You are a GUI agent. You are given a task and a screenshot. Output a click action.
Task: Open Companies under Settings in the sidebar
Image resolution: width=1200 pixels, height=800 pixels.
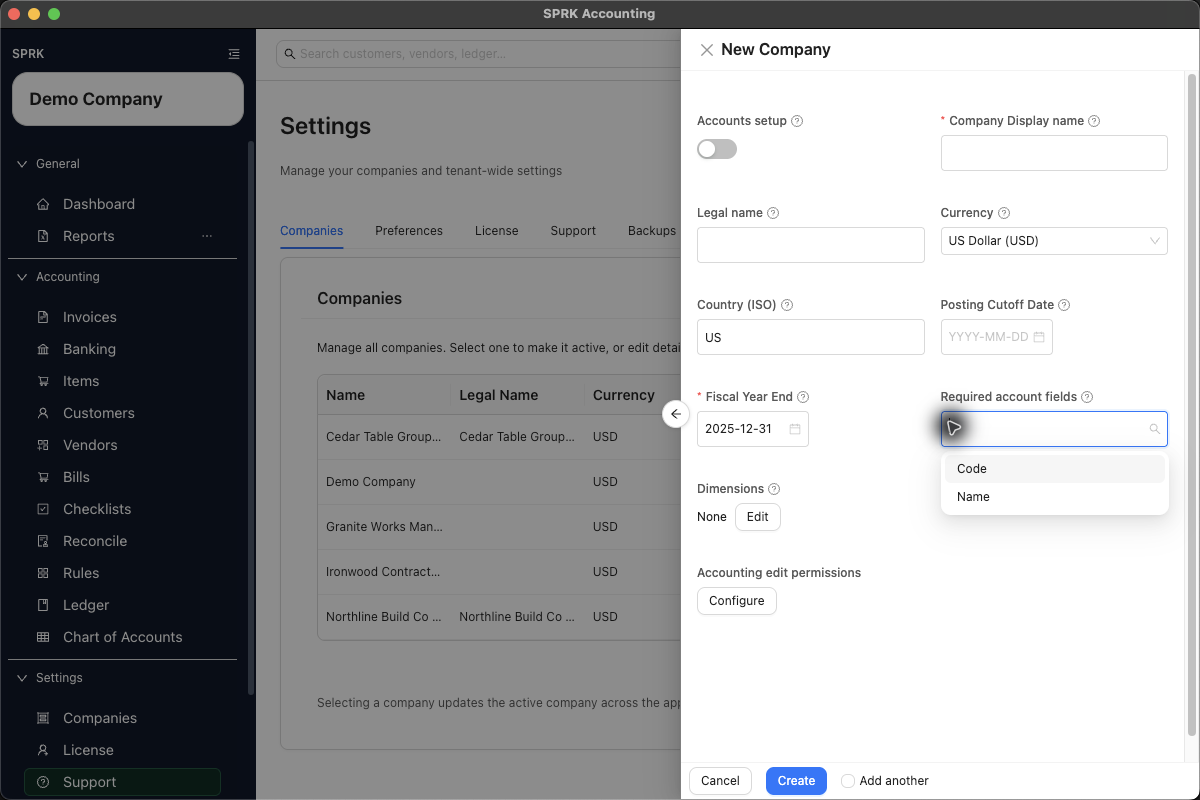coord(100,718)
